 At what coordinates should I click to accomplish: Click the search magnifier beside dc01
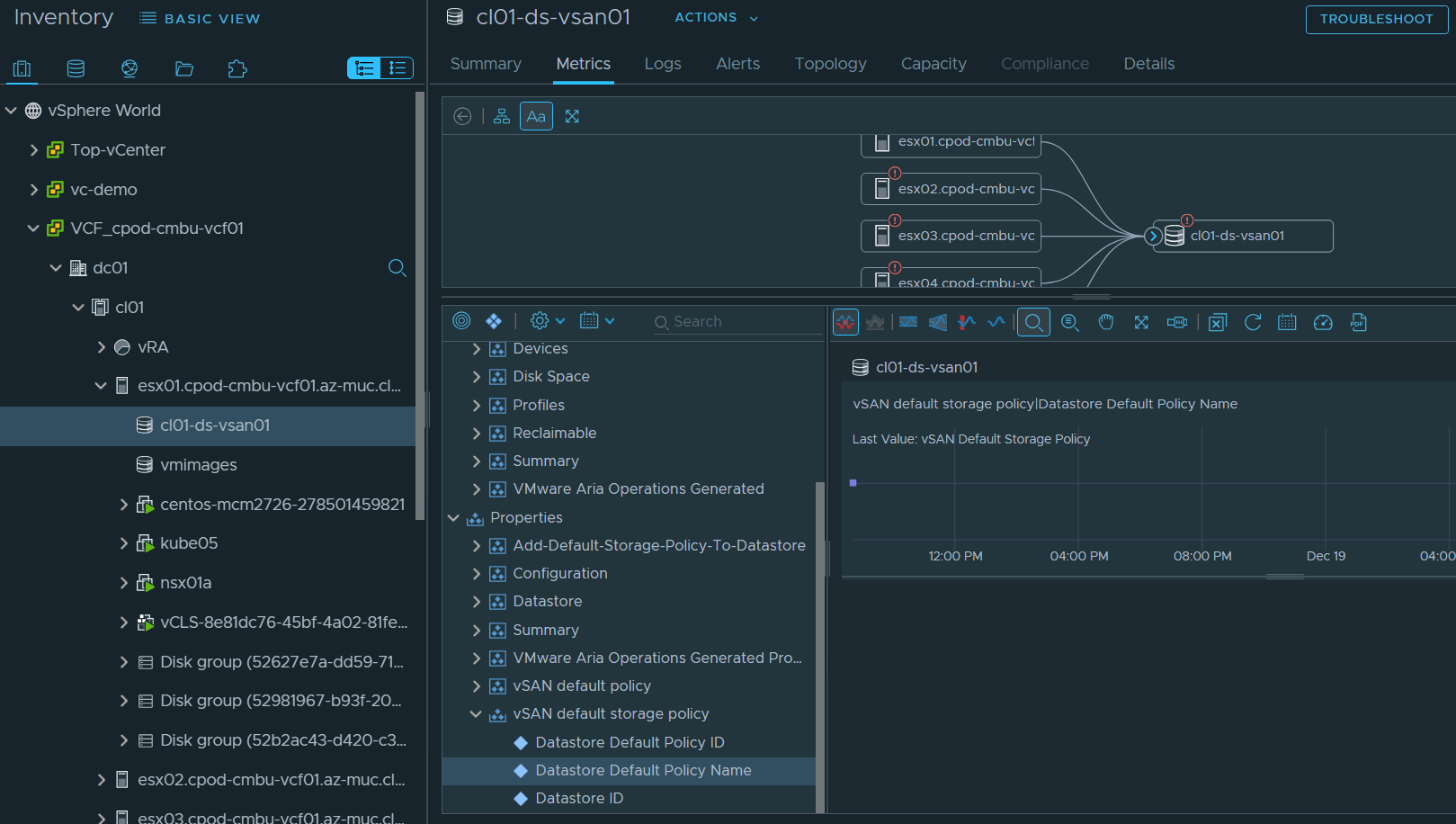(397, 268)
